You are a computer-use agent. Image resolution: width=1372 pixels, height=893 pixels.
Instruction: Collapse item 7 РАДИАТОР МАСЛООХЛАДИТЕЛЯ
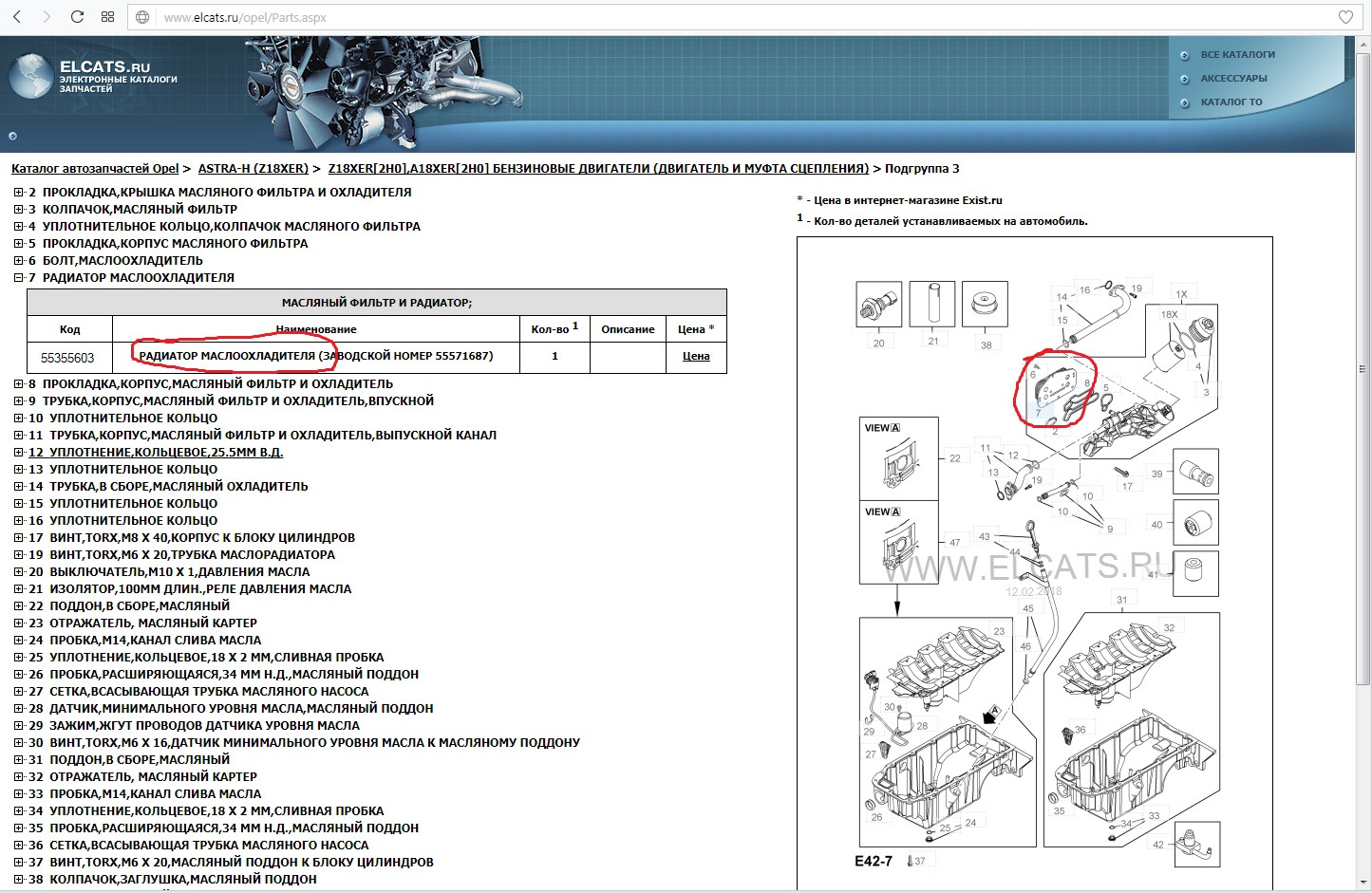point(18,278)
